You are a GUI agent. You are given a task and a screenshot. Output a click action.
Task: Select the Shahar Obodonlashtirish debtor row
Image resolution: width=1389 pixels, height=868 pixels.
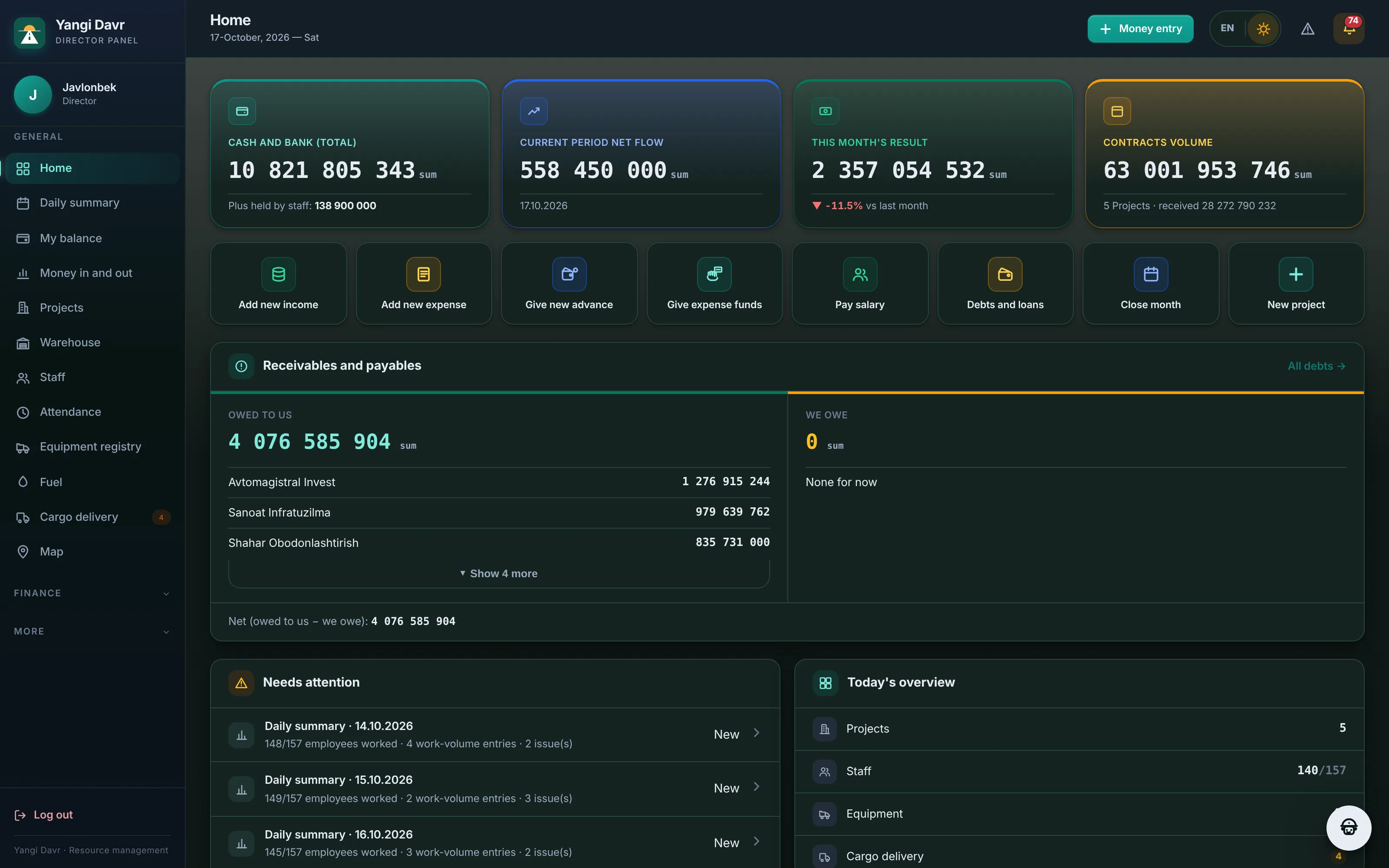tap(499, 543)
